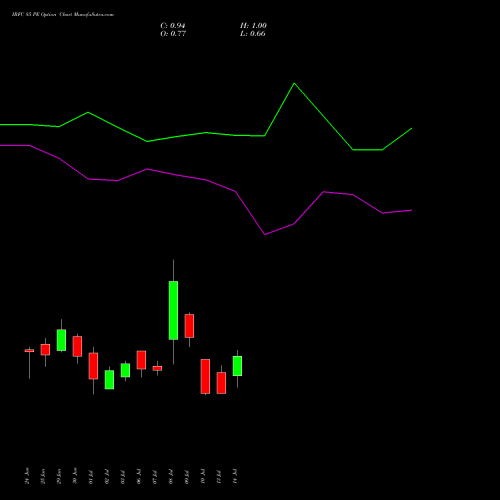The image size is (500, 500).
Task: Select the high value H: 1.00
Action: point(253,26)
